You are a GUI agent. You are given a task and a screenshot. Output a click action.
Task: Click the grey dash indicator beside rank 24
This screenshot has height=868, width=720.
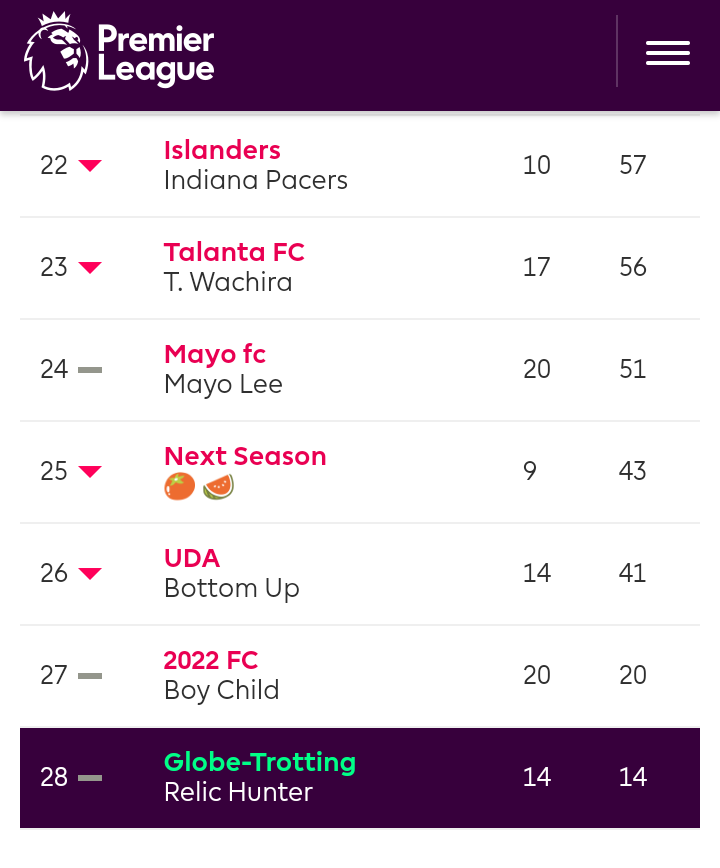click(90, 370)
